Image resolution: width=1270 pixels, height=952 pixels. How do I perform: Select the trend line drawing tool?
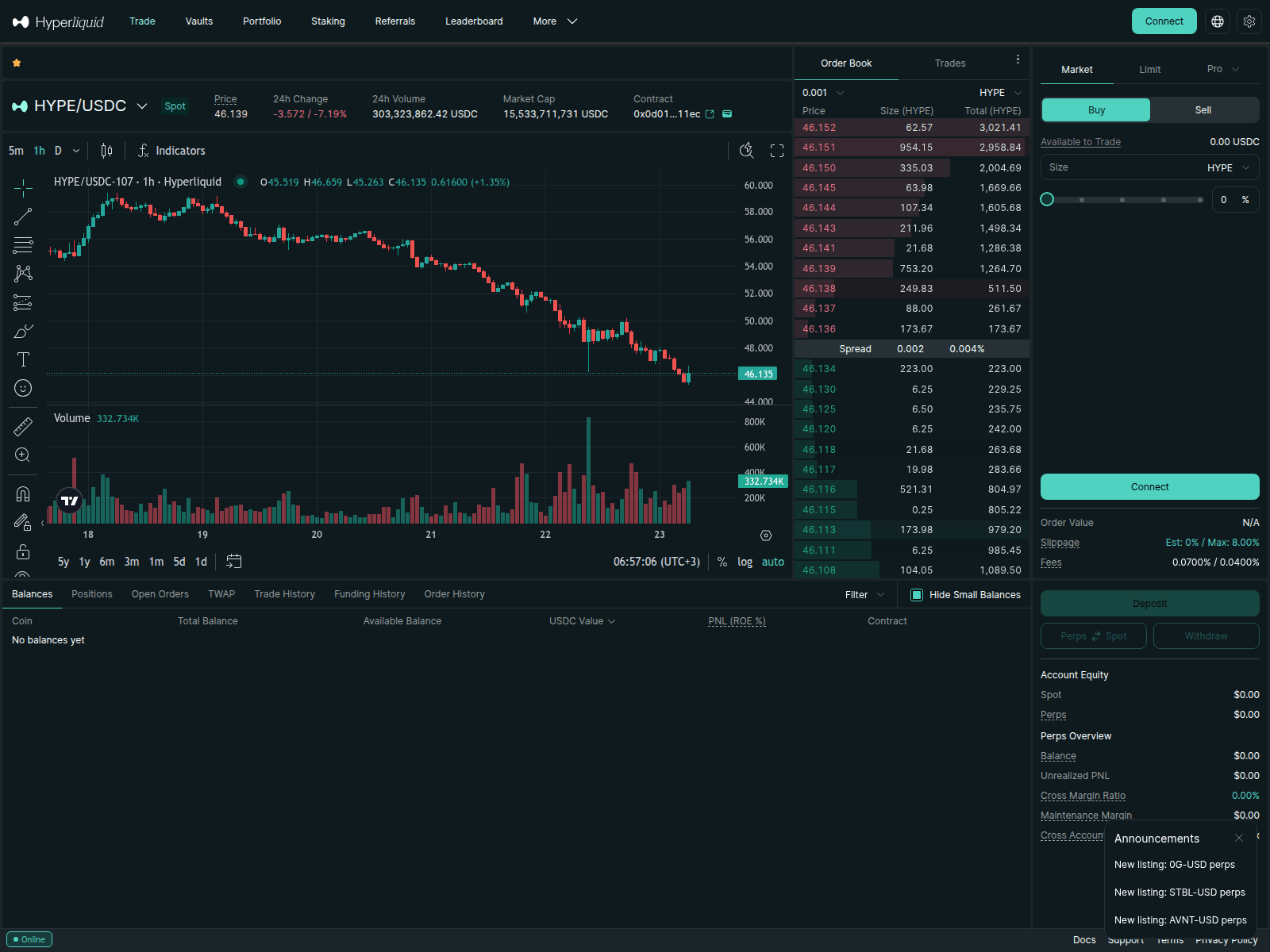point(23,217)
